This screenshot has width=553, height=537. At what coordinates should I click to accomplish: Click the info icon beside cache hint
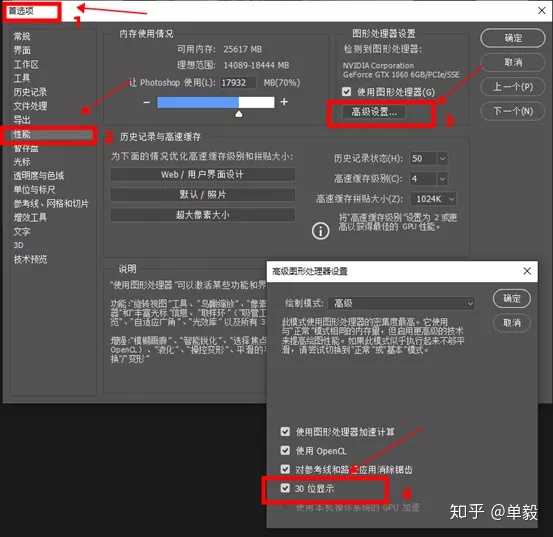click(320, 231)
